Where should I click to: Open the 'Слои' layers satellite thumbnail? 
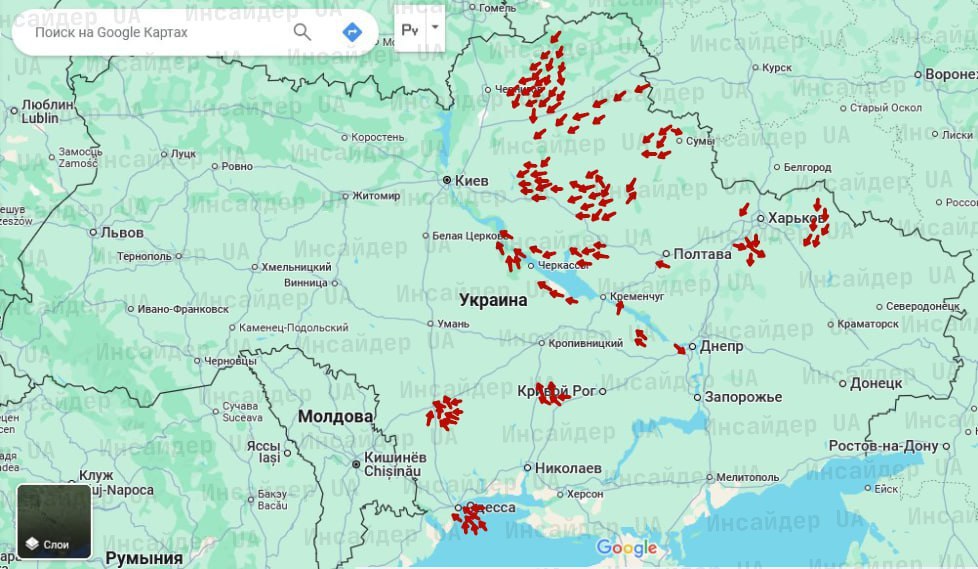pos(54,521)
